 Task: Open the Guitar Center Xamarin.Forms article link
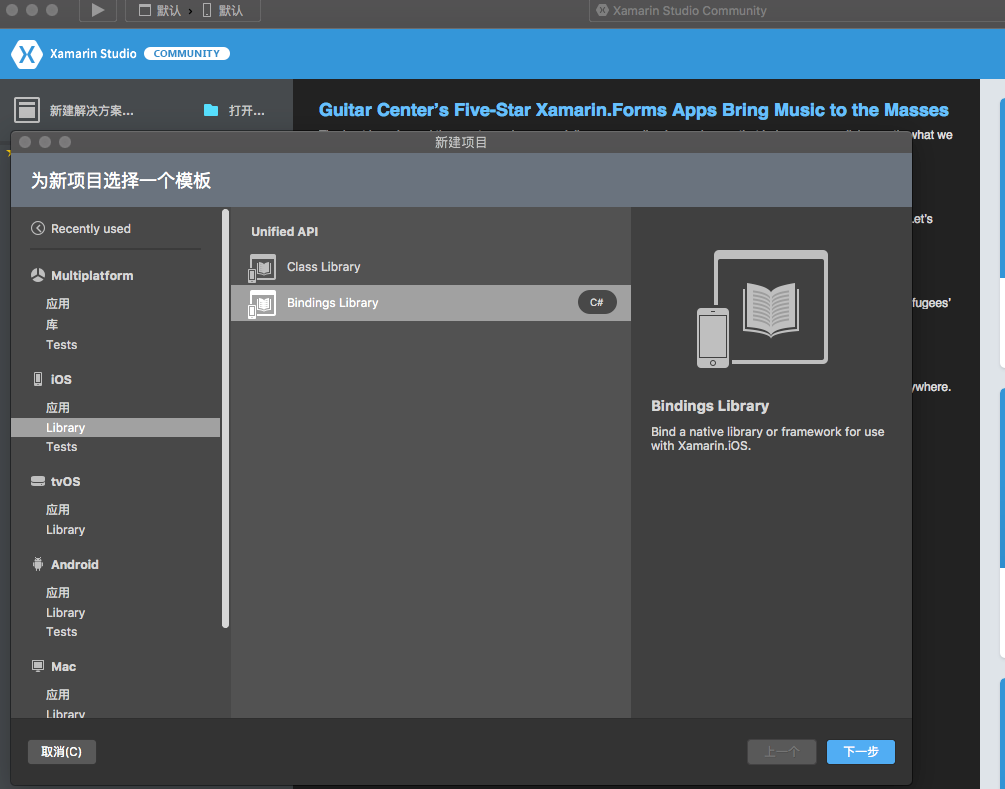pyautogui.click(x=633, y=110)
